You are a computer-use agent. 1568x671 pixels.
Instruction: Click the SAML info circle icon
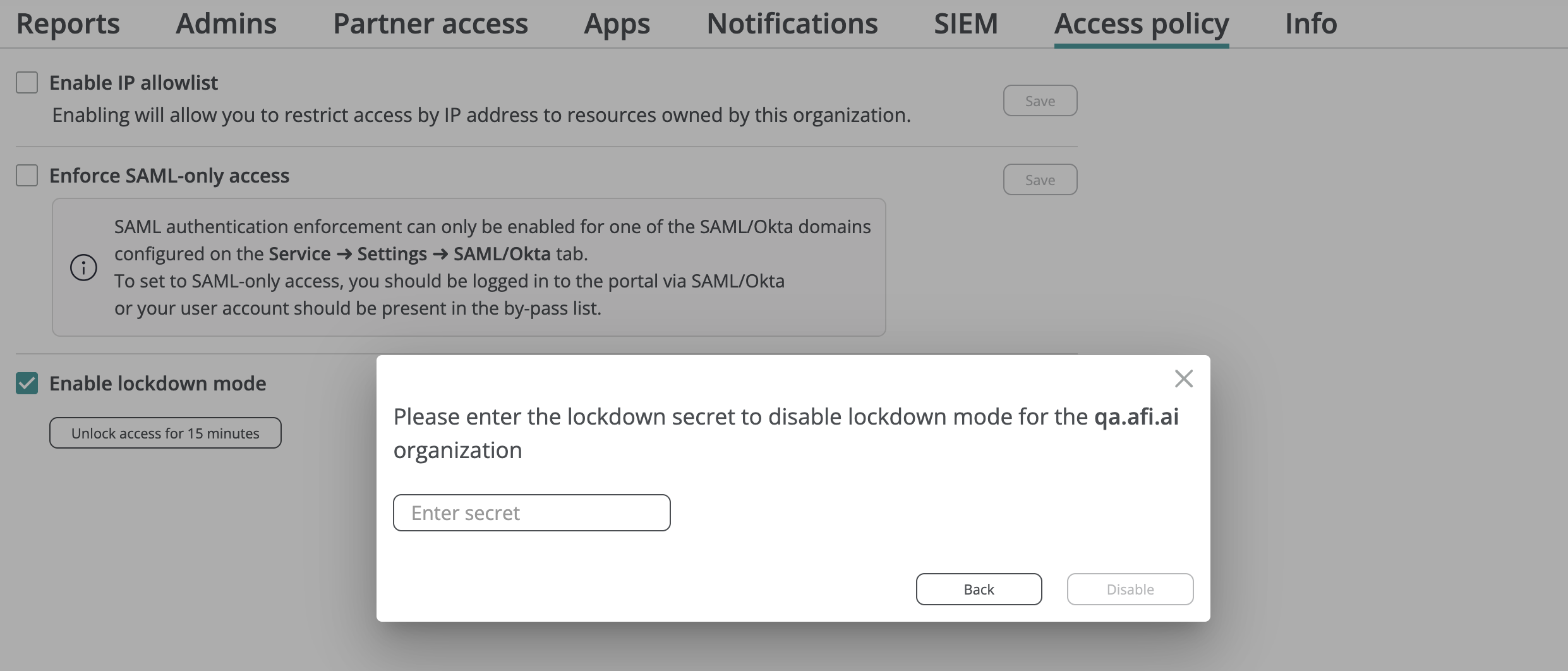coord(83,267)
